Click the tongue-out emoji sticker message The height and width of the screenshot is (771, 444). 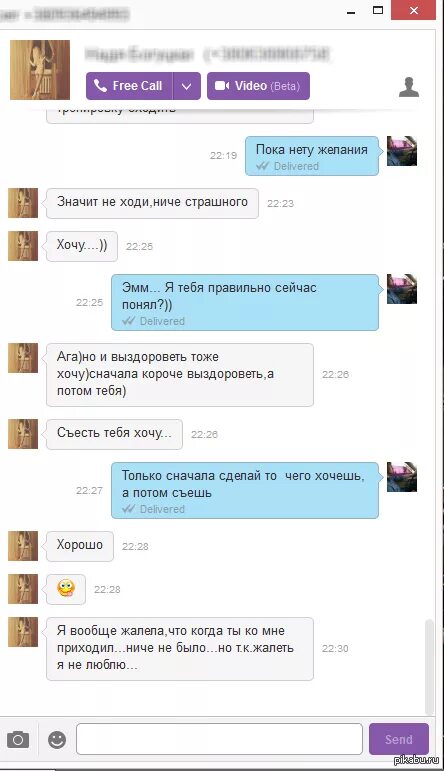click(x=66, y=589)
